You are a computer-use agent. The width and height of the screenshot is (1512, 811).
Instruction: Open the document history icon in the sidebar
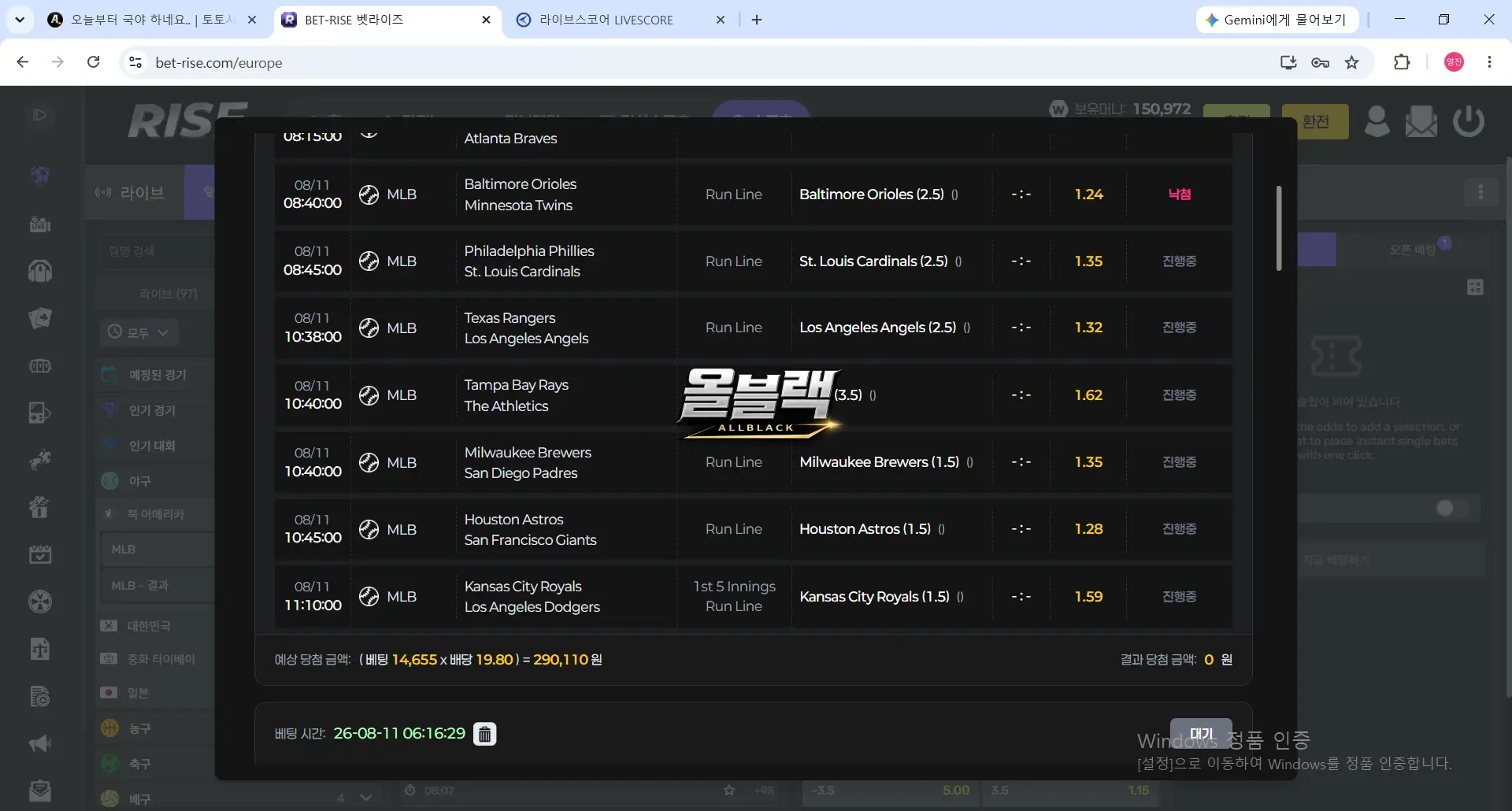click(40, 696)
